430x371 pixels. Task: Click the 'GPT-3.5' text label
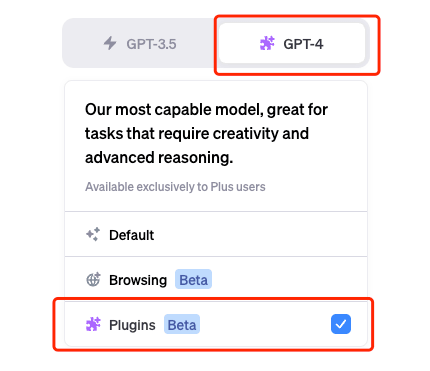(151, 44)
